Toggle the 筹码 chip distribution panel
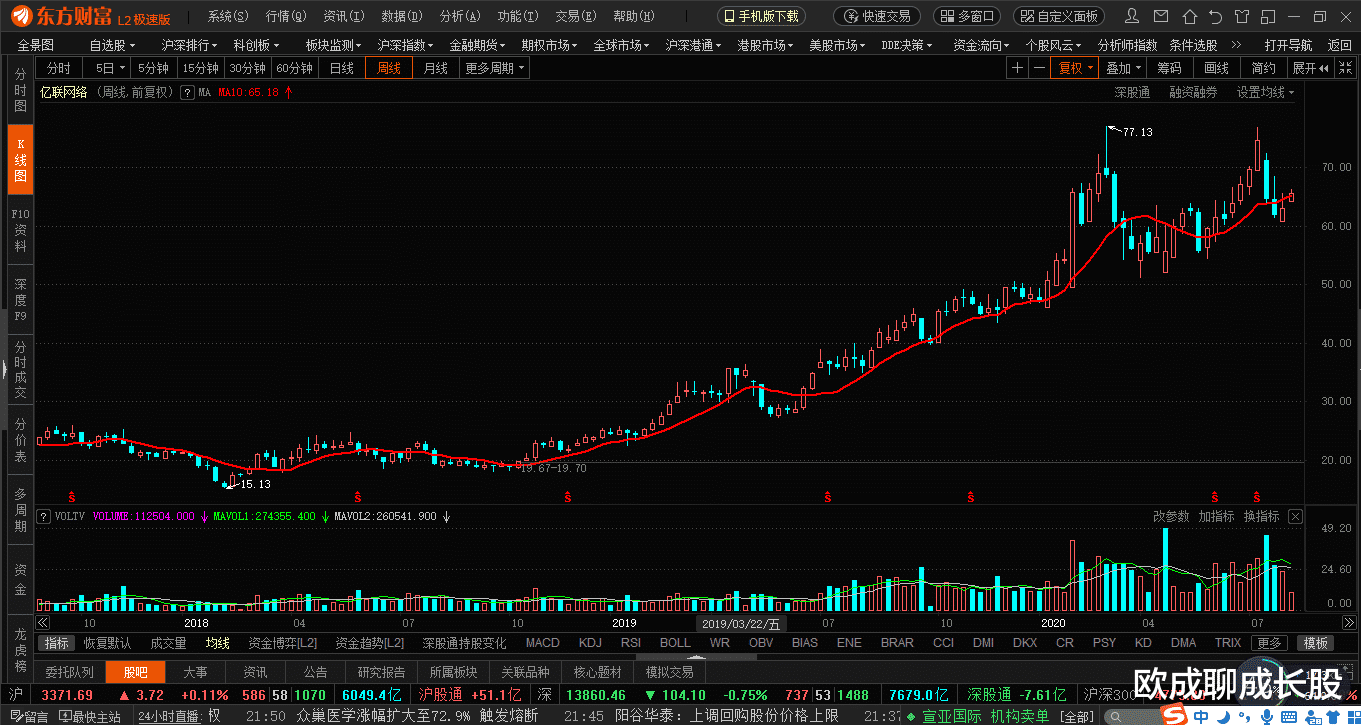This screenshot has height=725, width=1361. point(1169,68)
